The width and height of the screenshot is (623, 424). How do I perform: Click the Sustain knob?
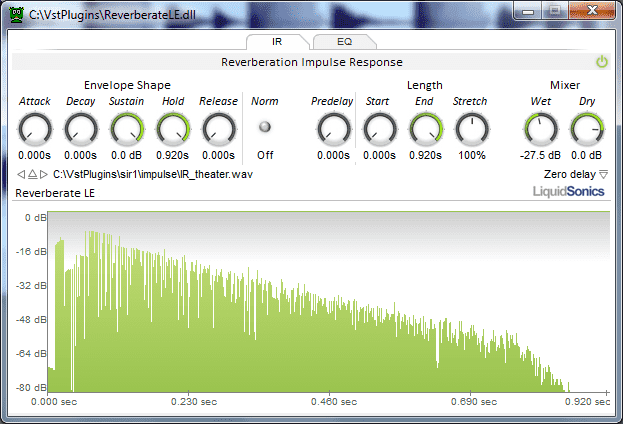(126, 128)
